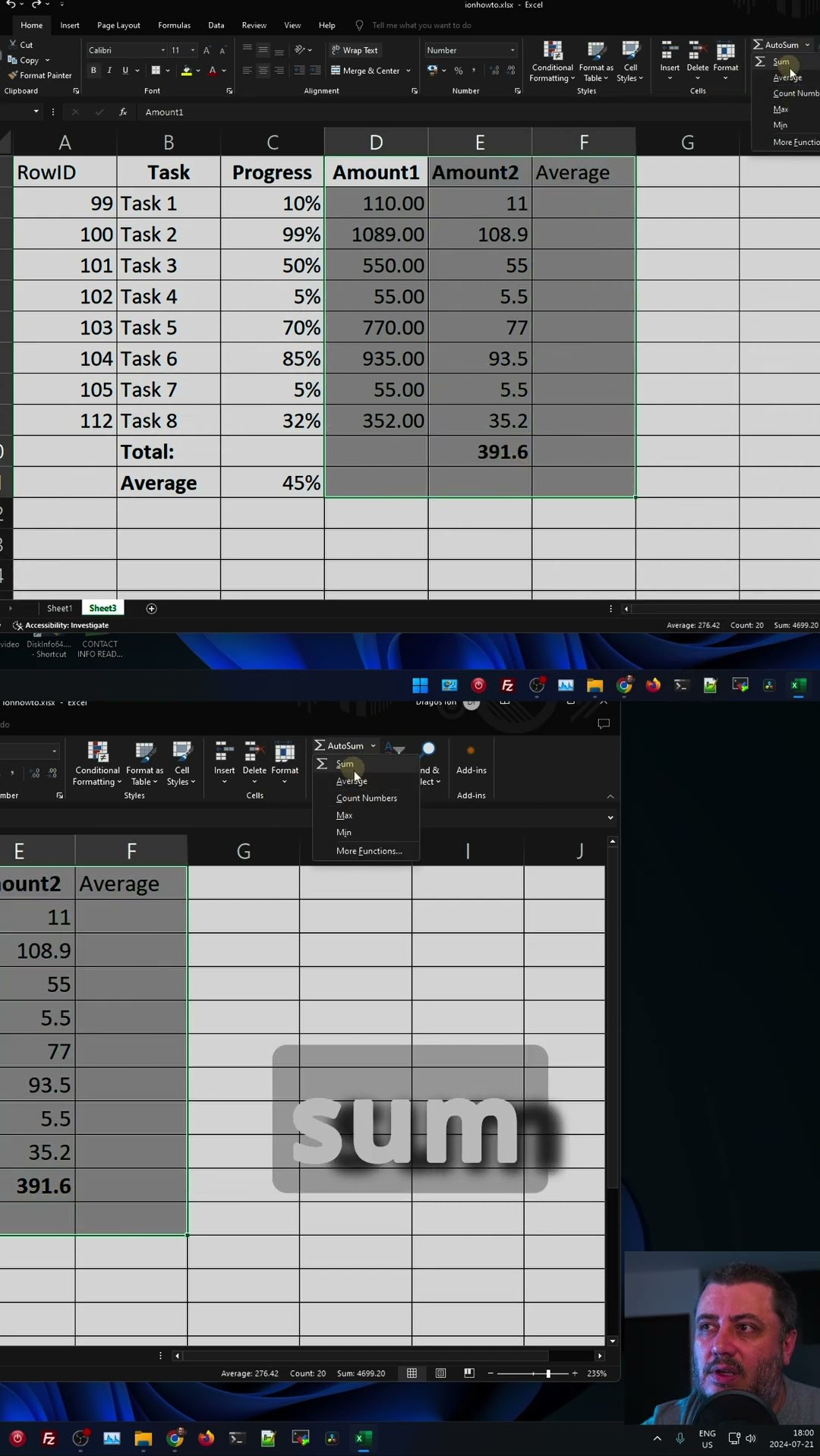
Task: Open the Add-ins button in the bottom ribbon
Action: click(x=471, y=759)
